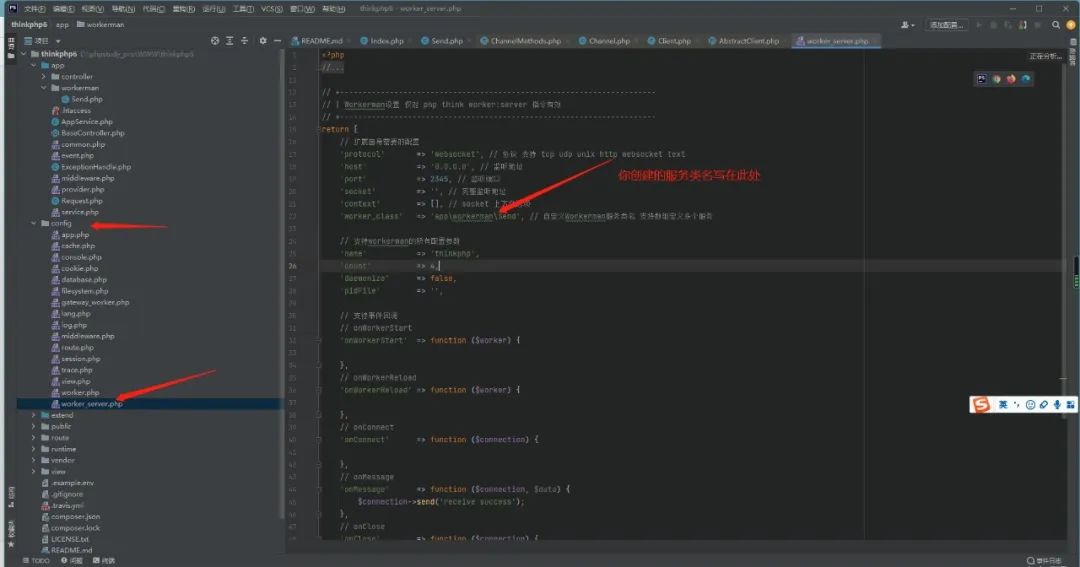The height and width of the screenshot is (567, 1080).
Task: Click the locate opened file target icon
Action: pyautogui.click(x=215, y=41)
